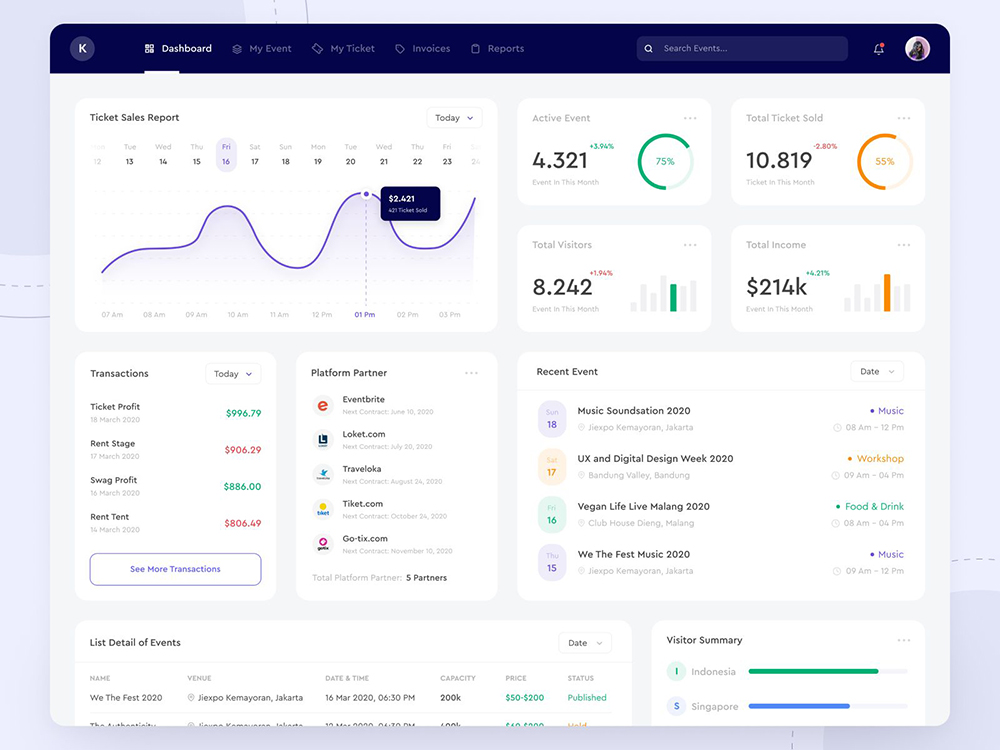Open Music Soundsation 2020 event

[634, 411]
